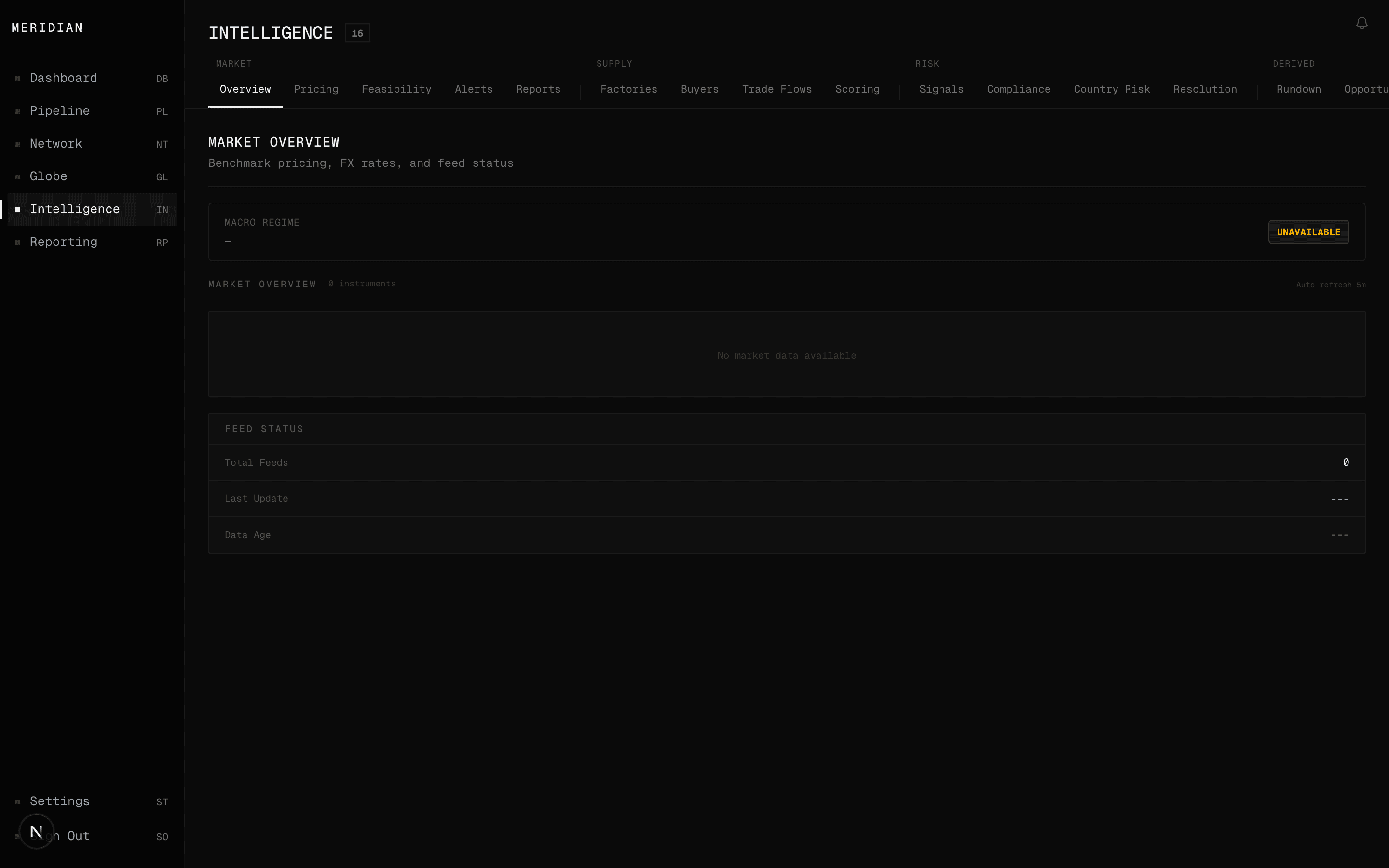Click the Intelligence sidebar square icon

[x=18, y=209]
